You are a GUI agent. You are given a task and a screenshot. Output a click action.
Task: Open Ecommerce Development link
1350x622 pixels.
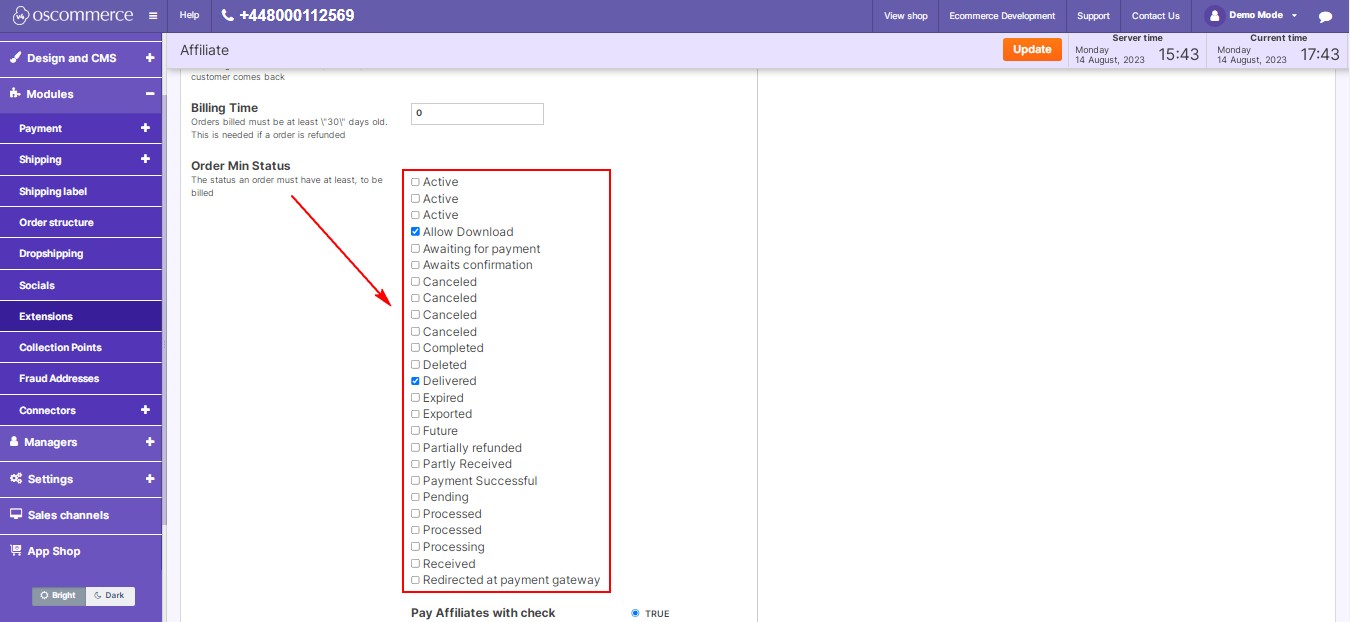1002,16
